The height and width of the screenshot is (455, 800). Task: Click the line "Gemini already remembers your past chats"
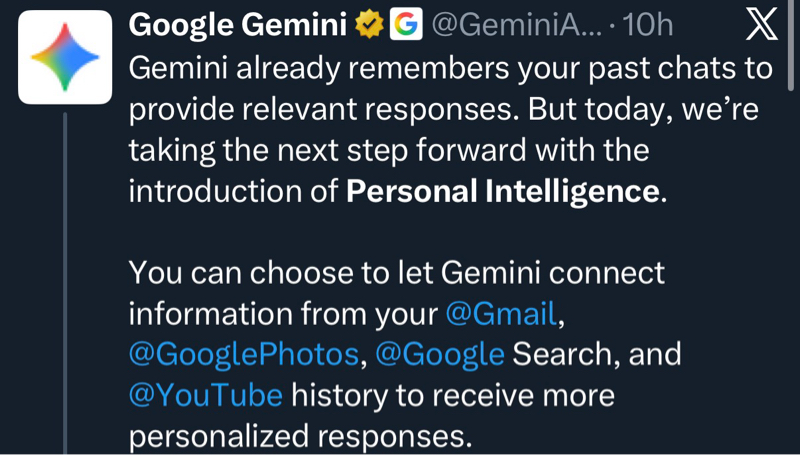coord(450,69)
